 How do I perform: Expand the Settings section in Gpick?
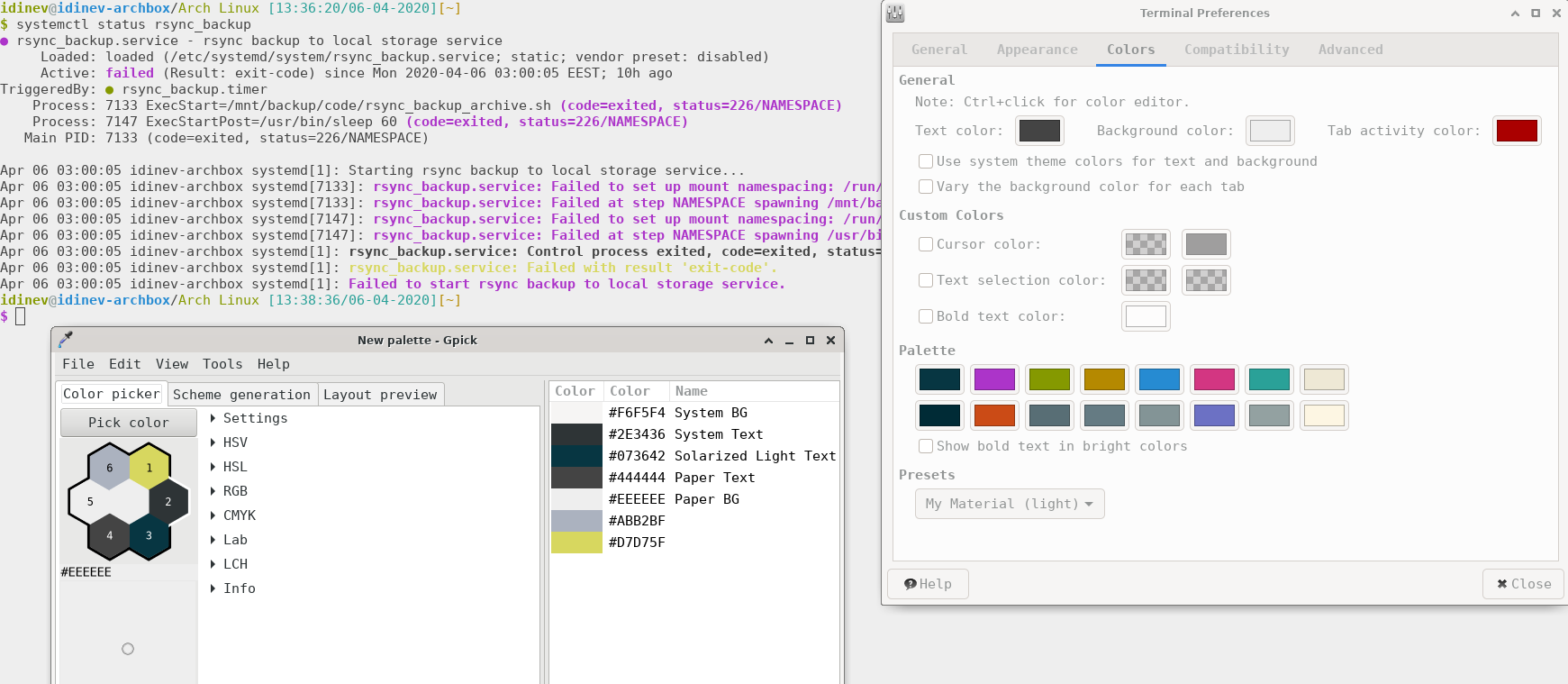(213, 418)
